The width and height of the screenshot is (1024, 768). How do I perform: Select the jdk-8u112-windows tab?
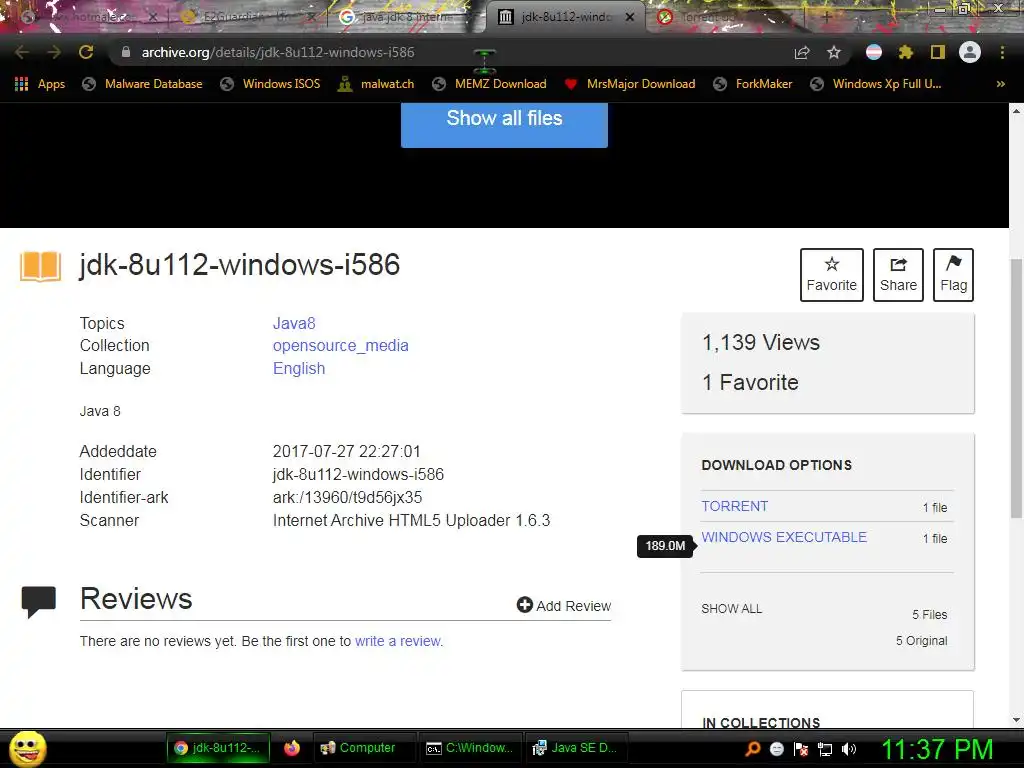coord(566,17)
